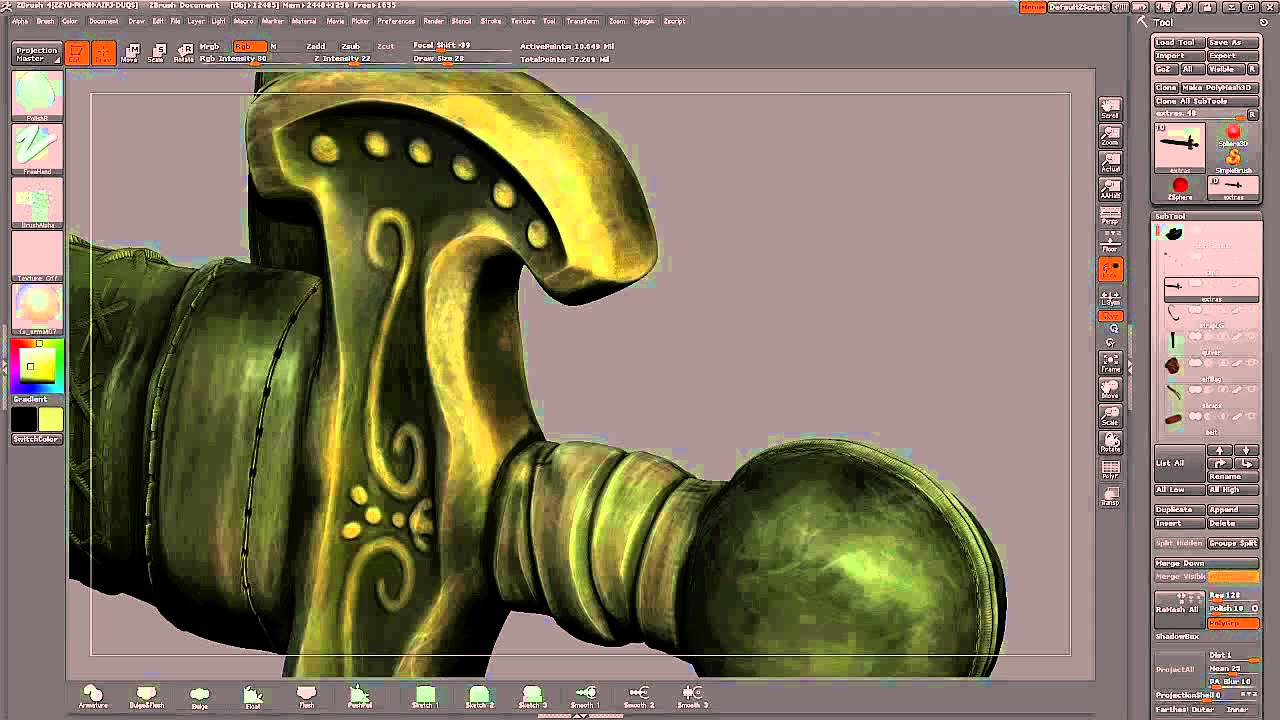The height and width of the screenshot is (720, 1280).
Task: Open the Transform menu
Action: [583, 21]
